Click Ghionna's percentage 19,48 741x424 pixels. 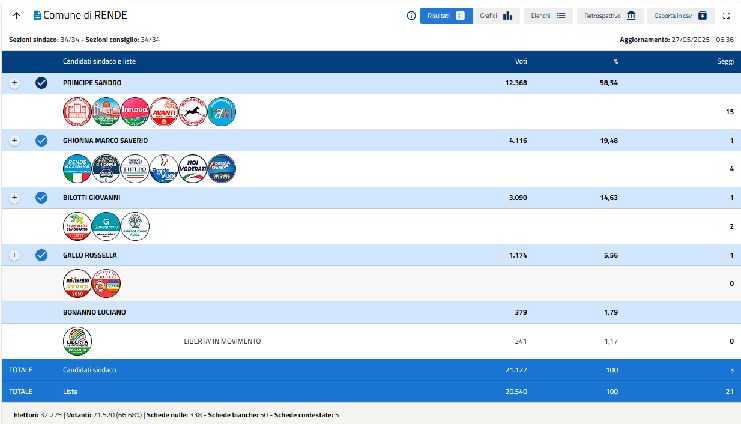click(x=609, y=140)
